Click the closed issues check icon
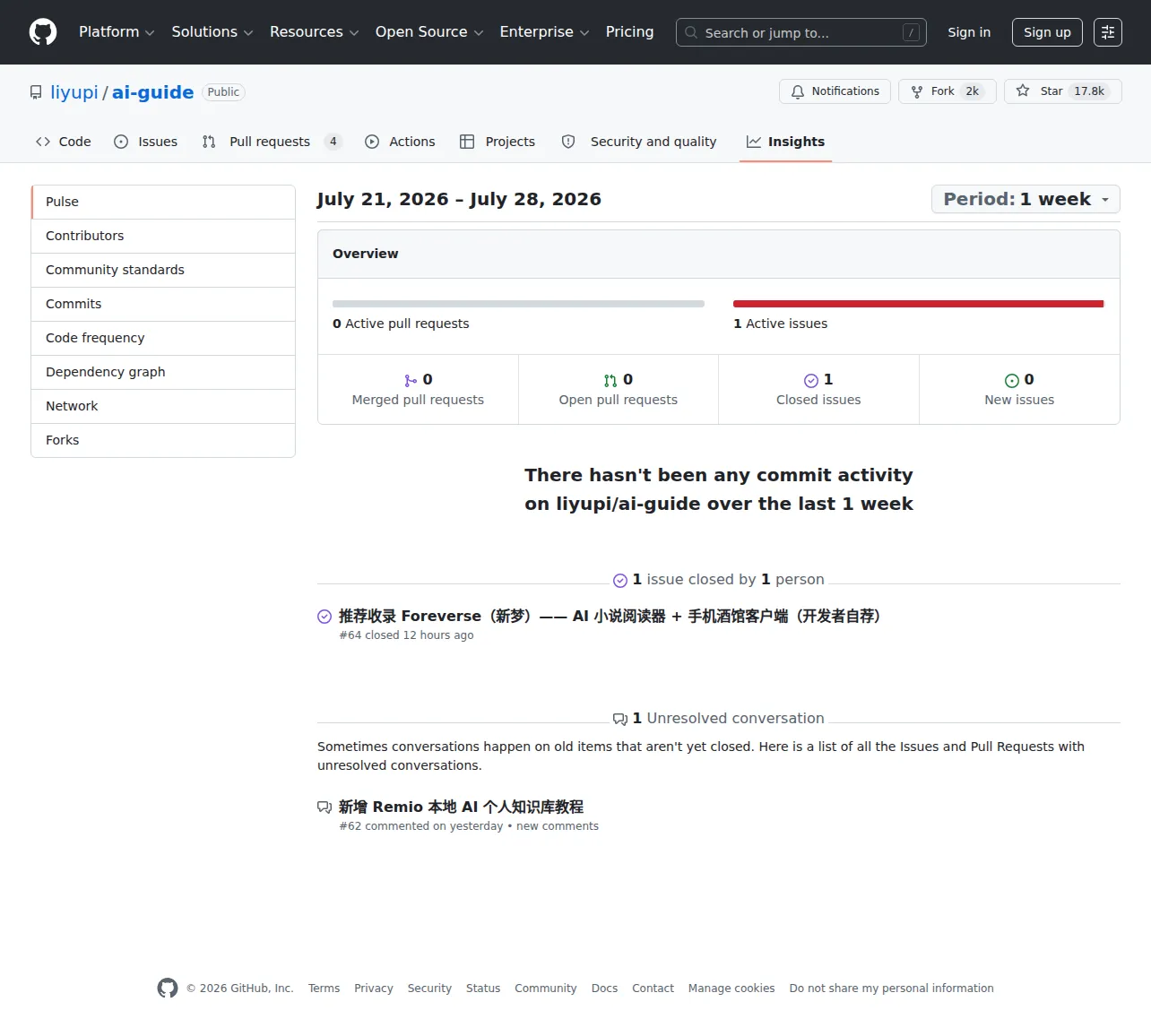Viewport: 1151px width, 1036px height. [811, 380]
